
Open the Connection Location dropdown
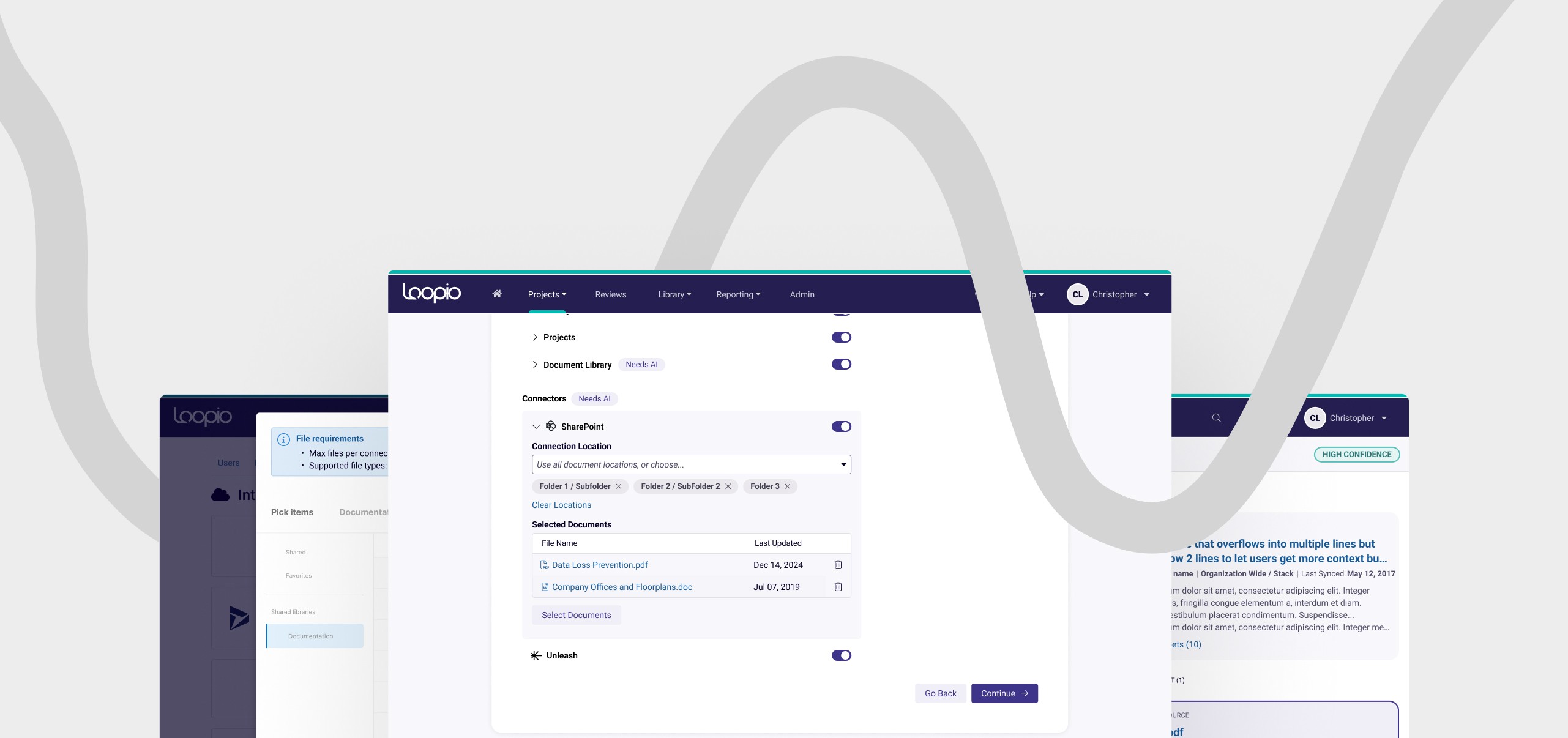pos(691,464)
